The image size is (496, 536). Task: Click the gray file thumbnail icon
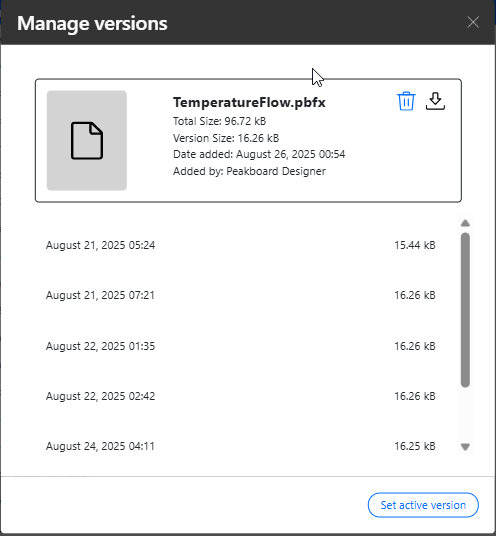(87, 140)
